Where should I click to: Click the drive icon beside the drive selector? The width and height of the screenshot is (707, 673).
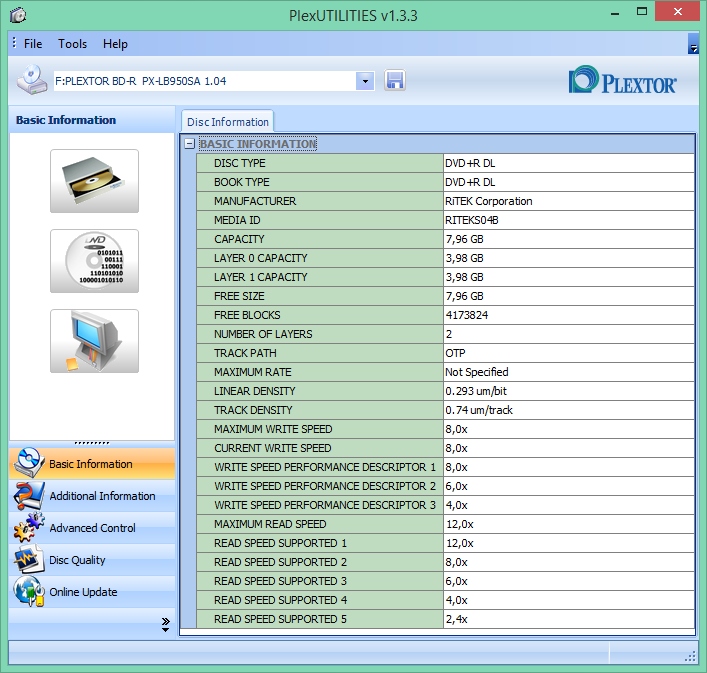coord(31,80)
